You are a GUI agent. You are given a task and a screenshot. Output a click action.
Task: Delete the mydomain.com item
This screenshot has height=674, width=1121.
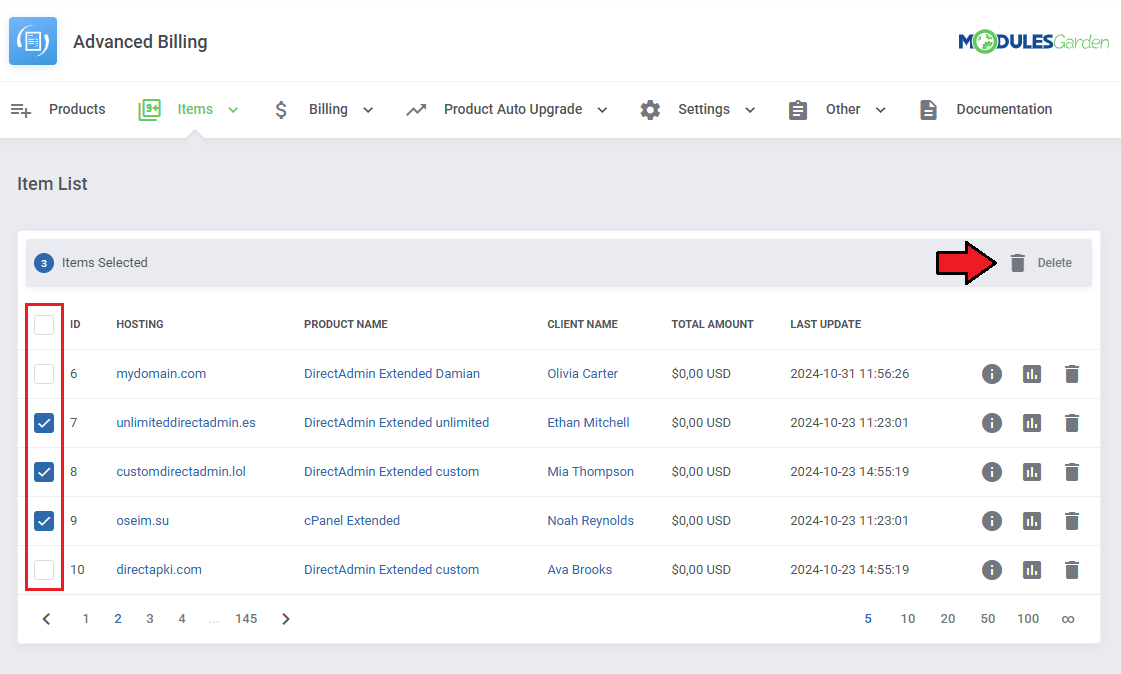[x=1072, y=374]
